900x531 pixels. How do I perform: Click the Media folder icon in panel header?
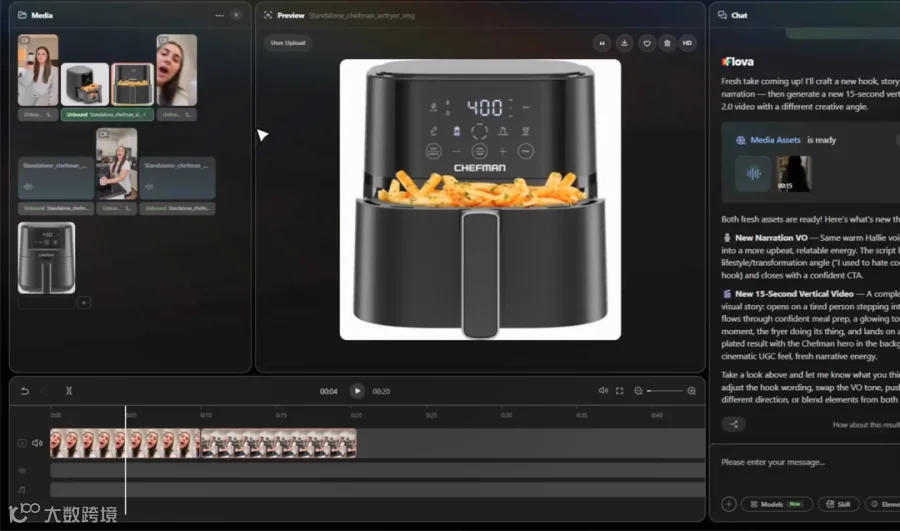pyautogui.click(x=22, y=15)
